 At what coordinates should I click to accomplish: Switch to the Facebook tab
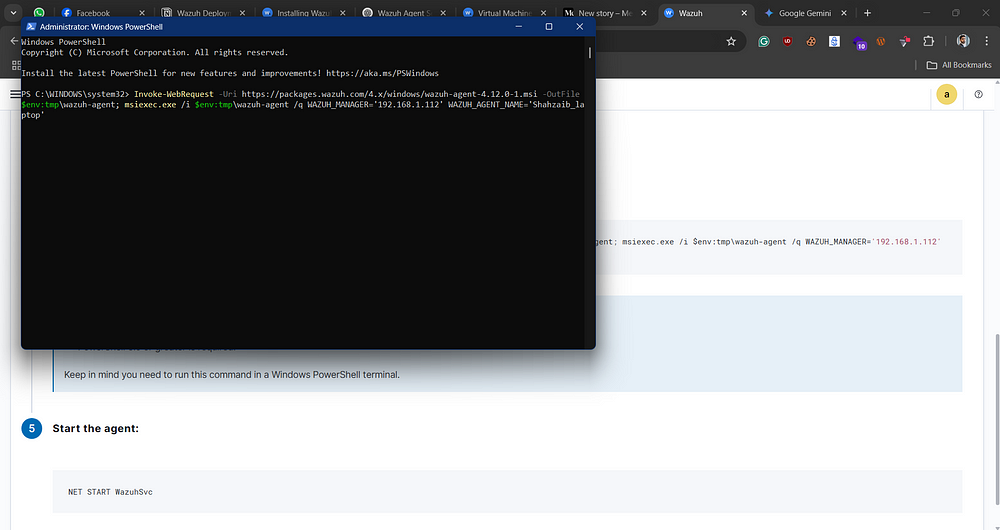94,13
